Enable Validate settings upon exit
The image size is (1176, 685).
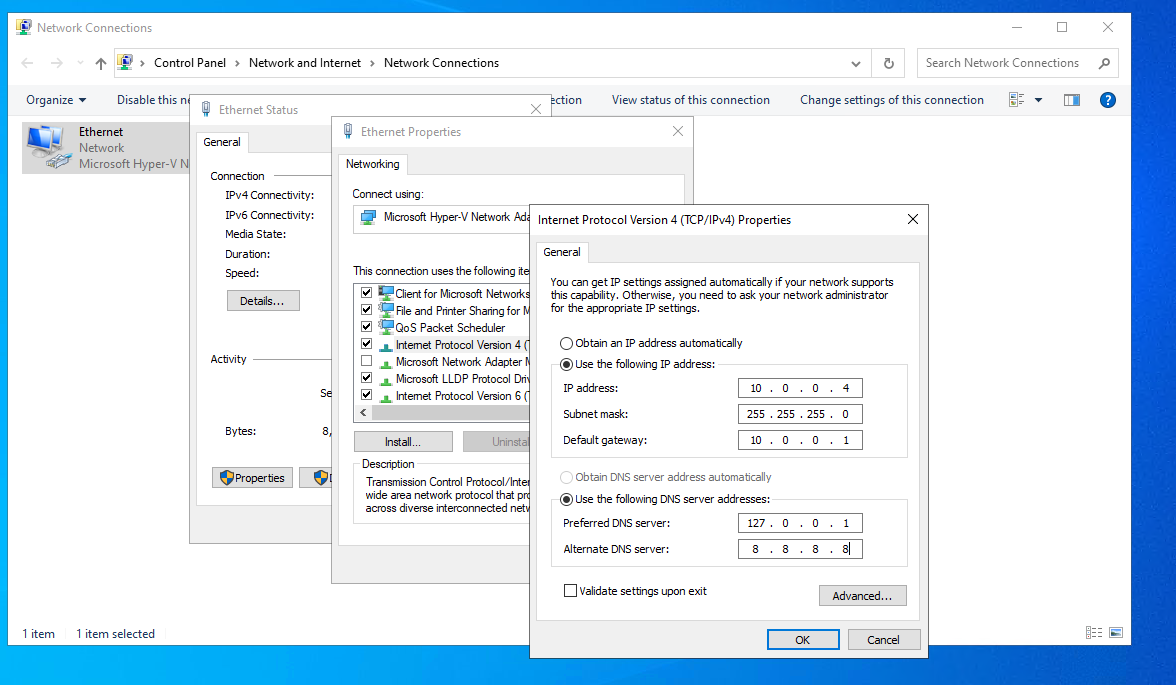pyautogui.click(x=570, y=590)
